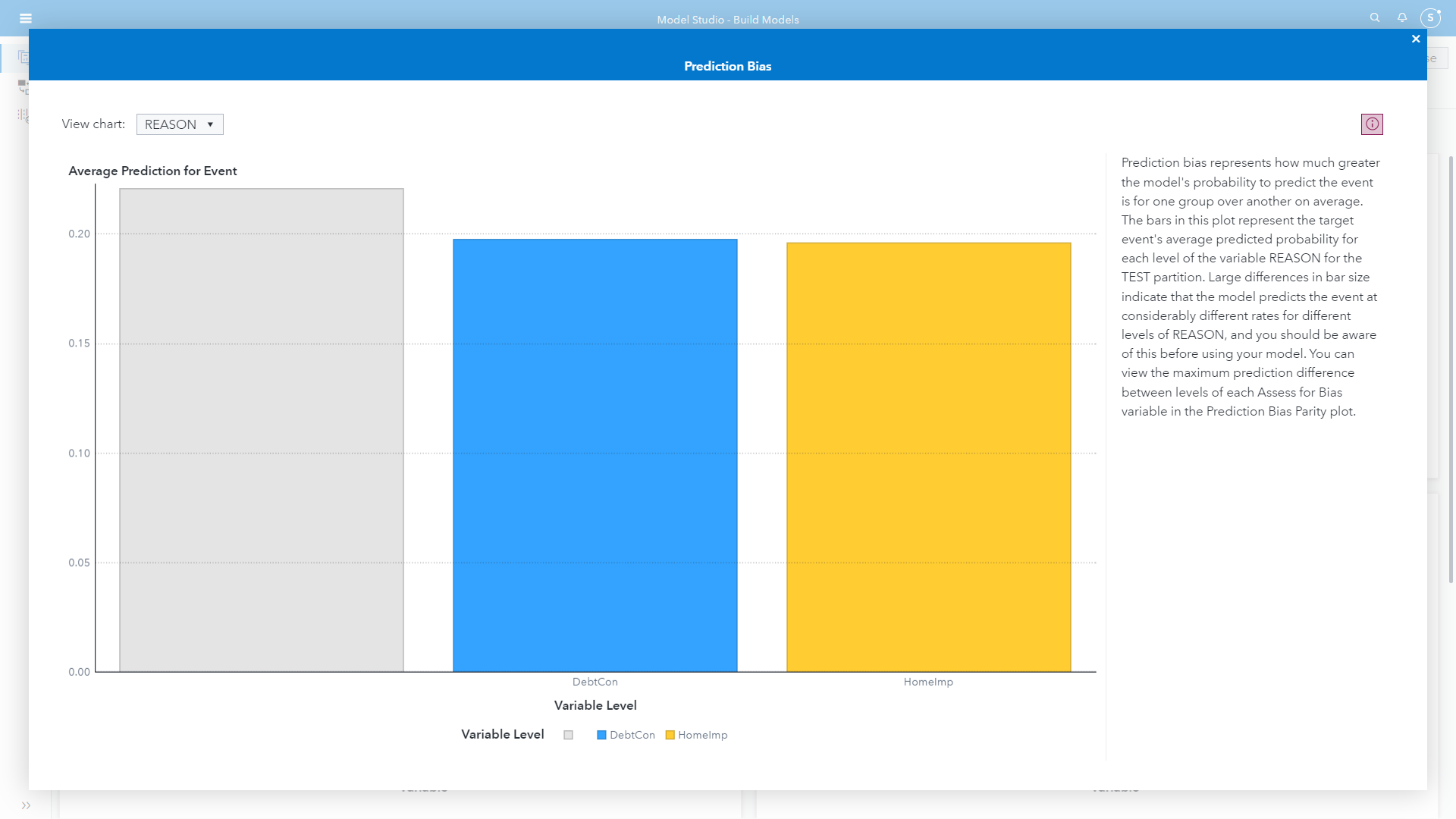1456x819 pixels.
Task: Click the right-side vertical scrollbar
Action: 1451,369
